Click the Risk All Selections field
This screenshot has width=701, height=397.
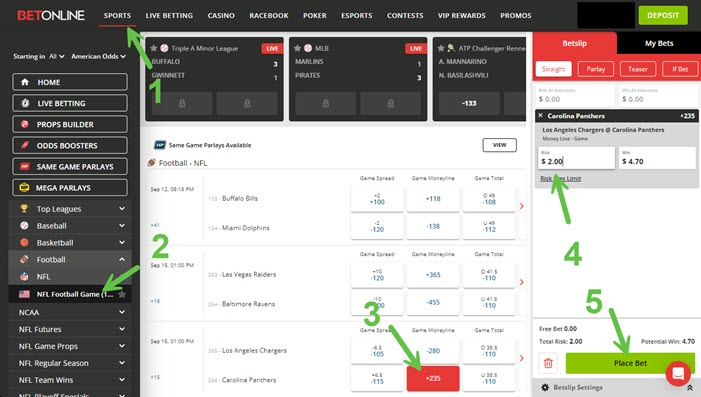point(574,95)
